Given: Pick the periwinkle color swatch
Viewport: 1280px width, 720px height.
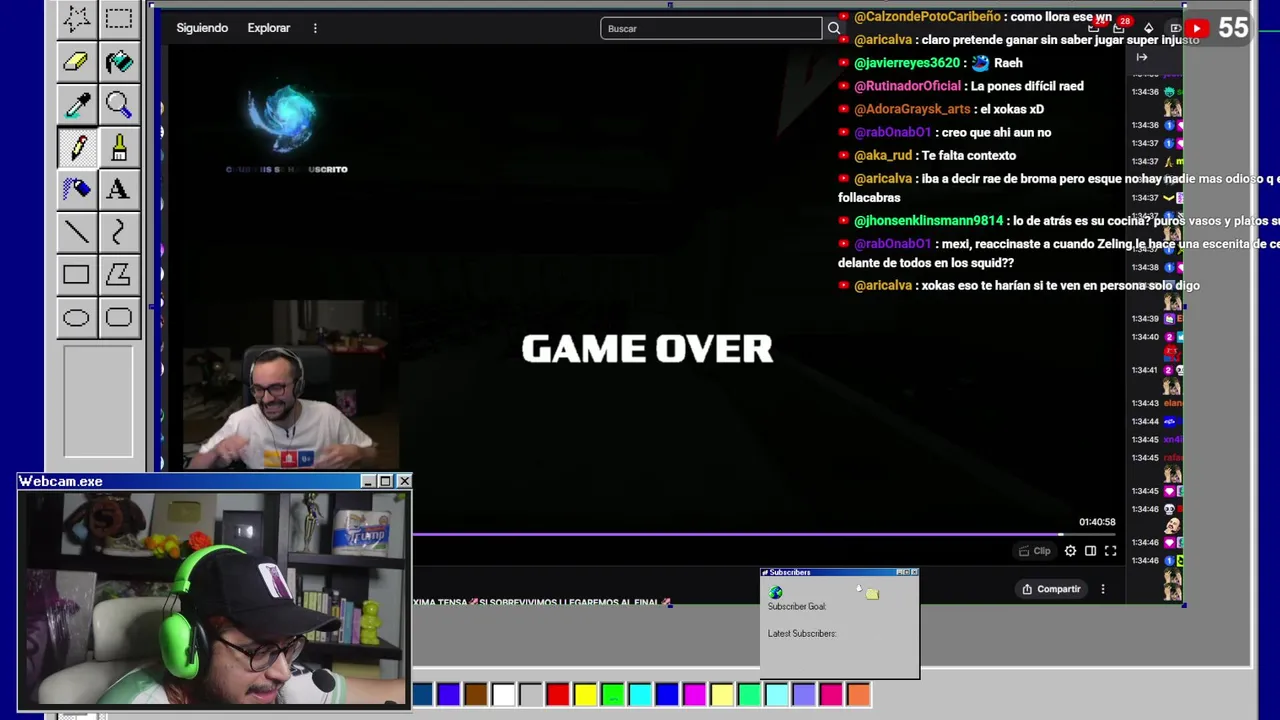Looking at the screenshot, I should [x=804, y=694].
